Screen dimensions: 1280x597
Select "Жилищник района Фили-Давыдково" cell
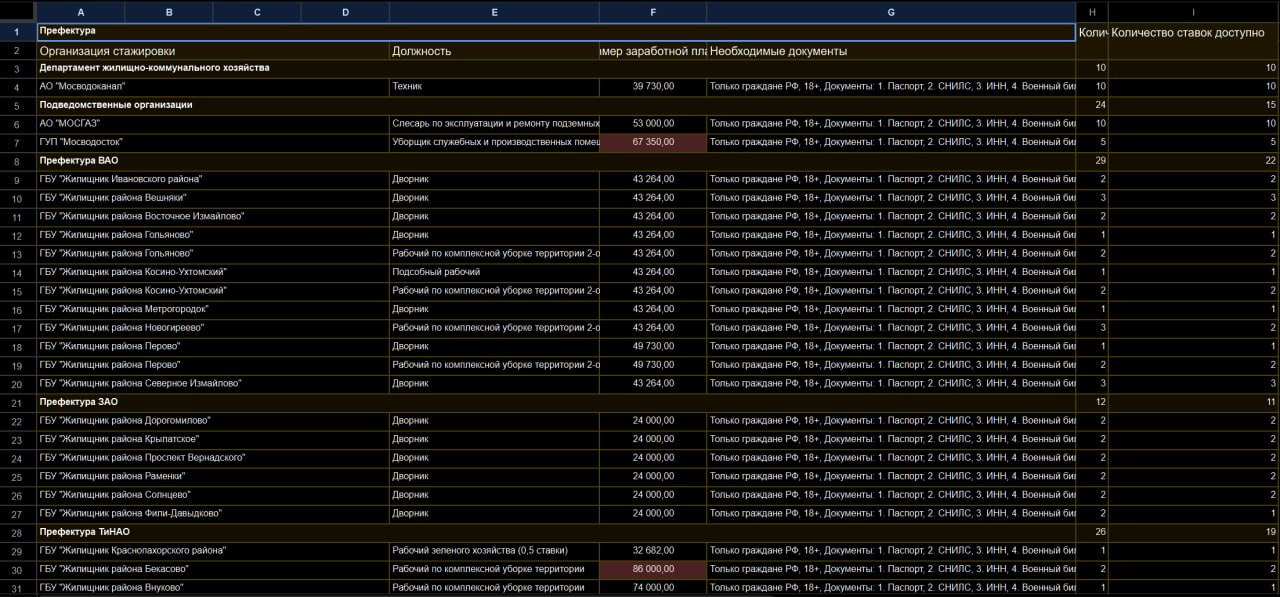(x=213, y=513)
